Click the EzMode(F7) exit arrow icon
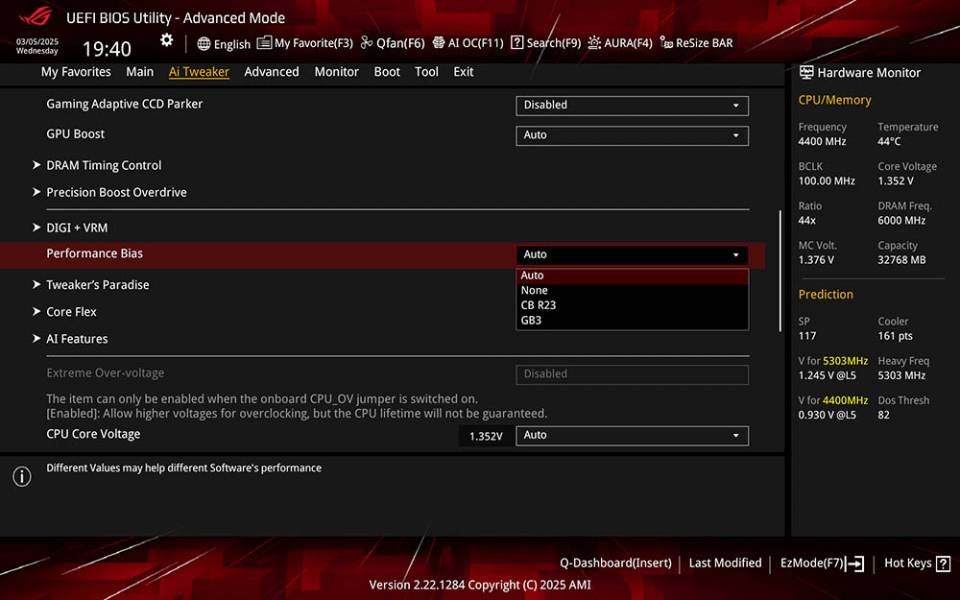Image resolution: width=960 pixels, height=600 pixels. click(x=855, y=563)
